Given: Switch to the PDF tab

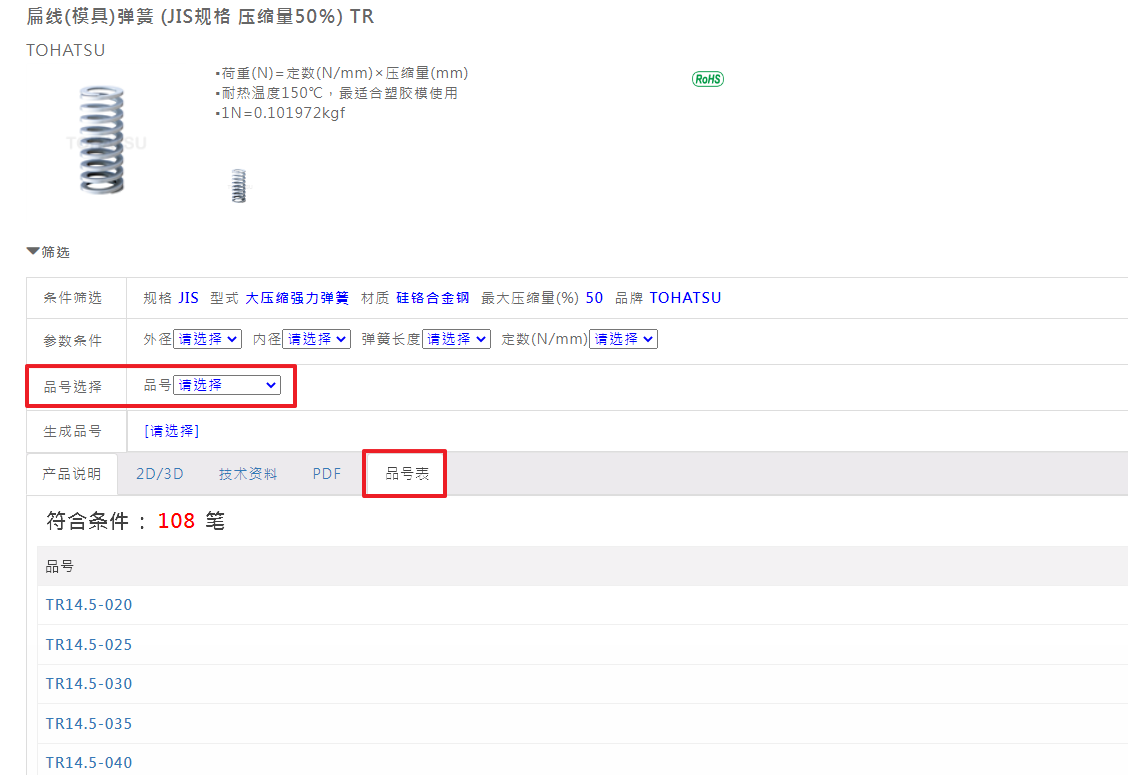Looking at the screenshot, I should pyautogui.click(x=327, y=473).
